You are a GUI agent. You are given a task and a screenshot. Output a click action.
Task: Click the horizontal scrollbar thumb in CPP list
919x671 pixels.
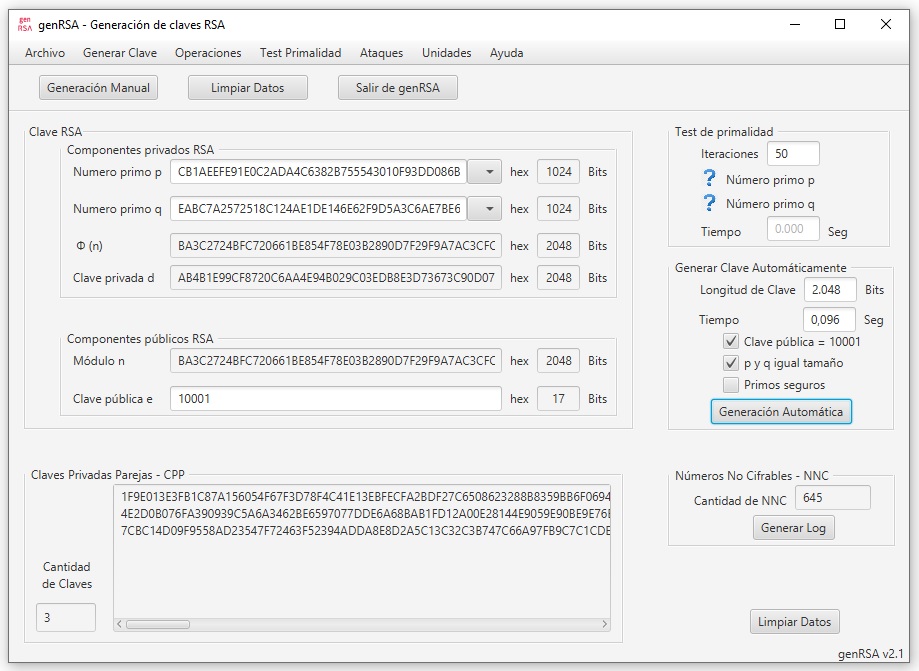click(x=158, y=625)
